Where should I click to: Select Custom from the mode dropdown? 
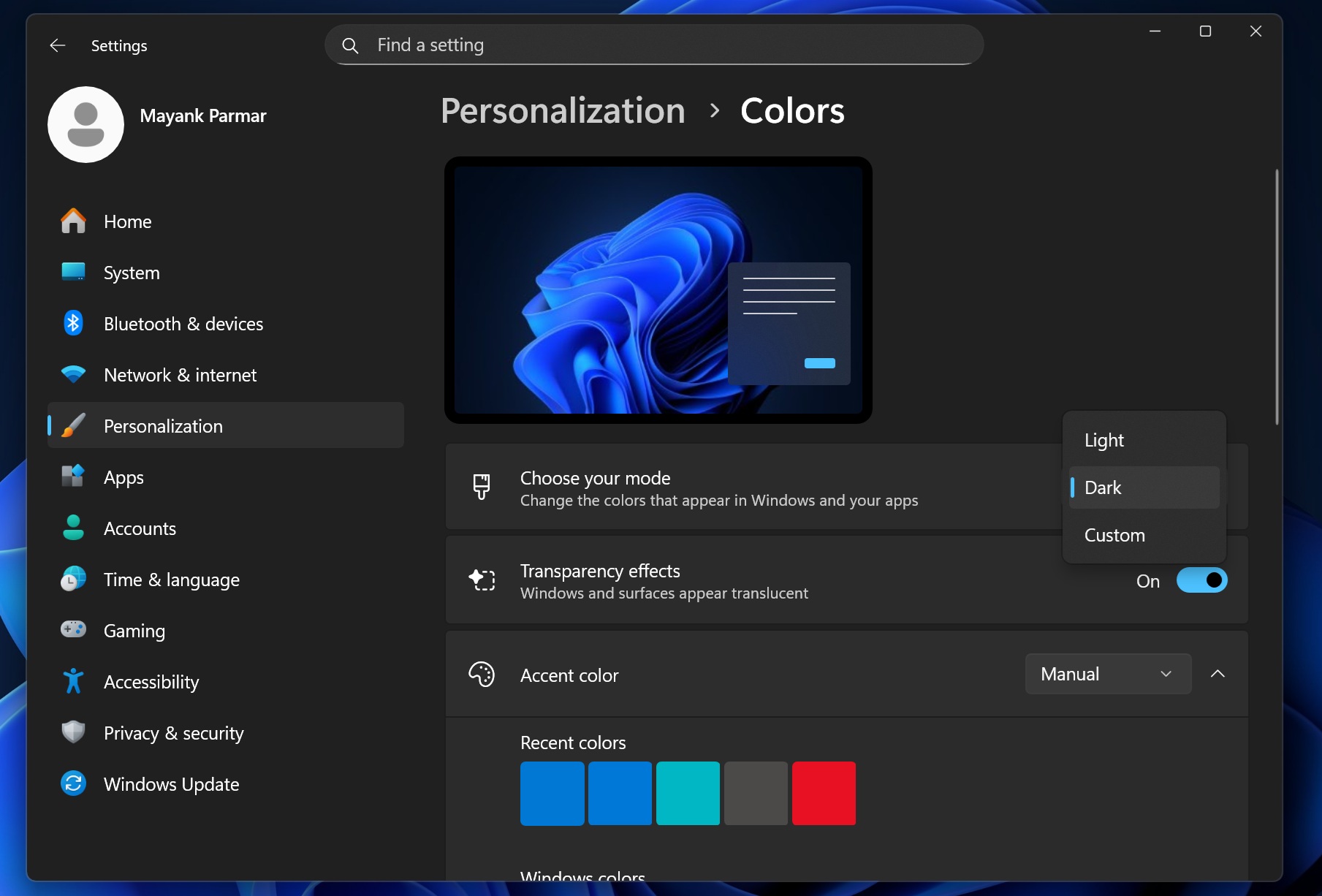pos(1114,535)
